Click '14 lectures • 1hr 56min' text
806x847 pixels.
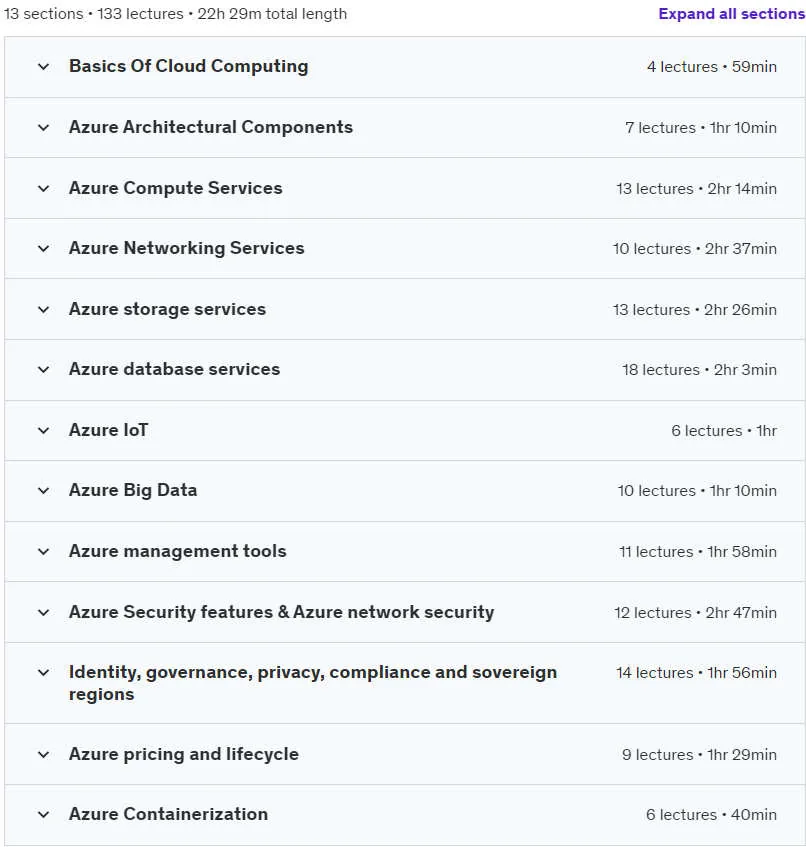(697, 673)
